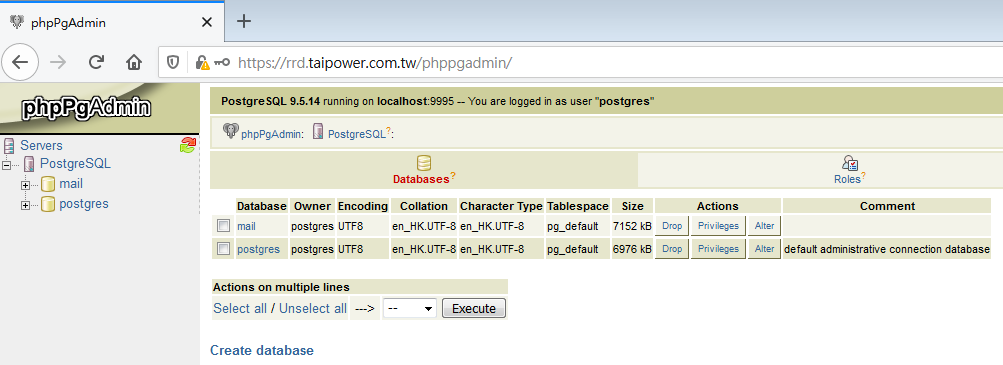
Task: Expand the postgres database tree node
Action: point(26,205)
